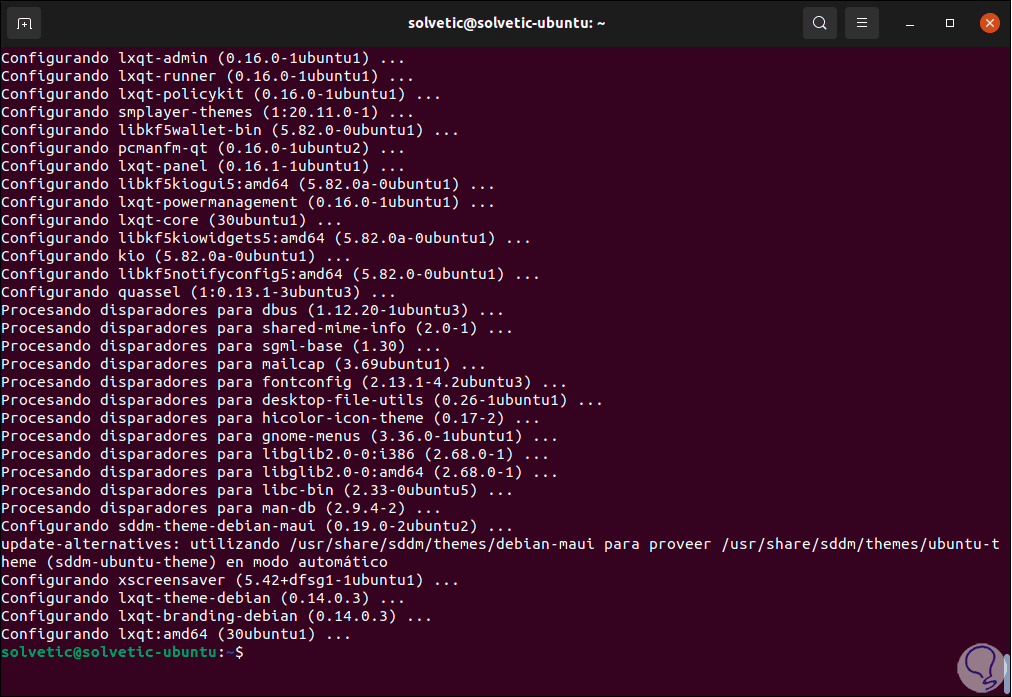Click the 'update-alternatives: utilizando' output line
Image resolution: width=1012 pixels, height=697 pixels.
(x=500, y=545)
